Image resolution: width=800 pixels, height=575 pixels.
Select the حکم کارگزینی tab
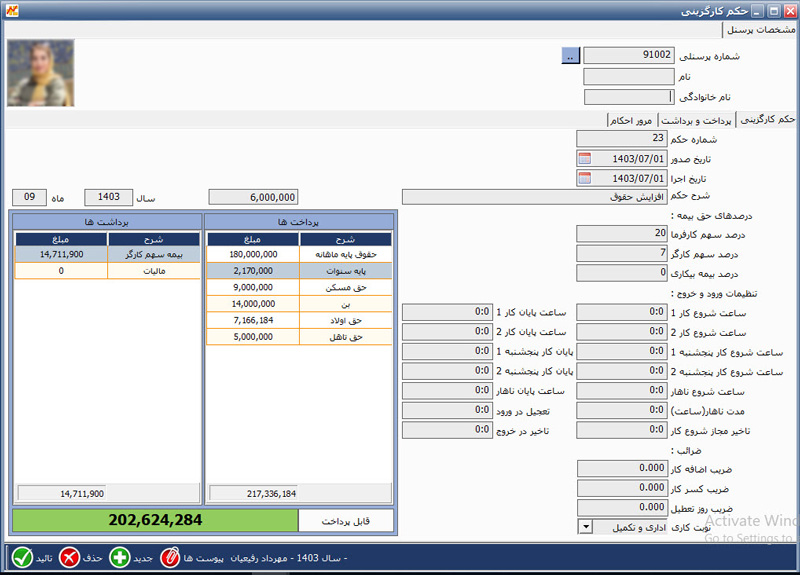[x=767, y=119]
